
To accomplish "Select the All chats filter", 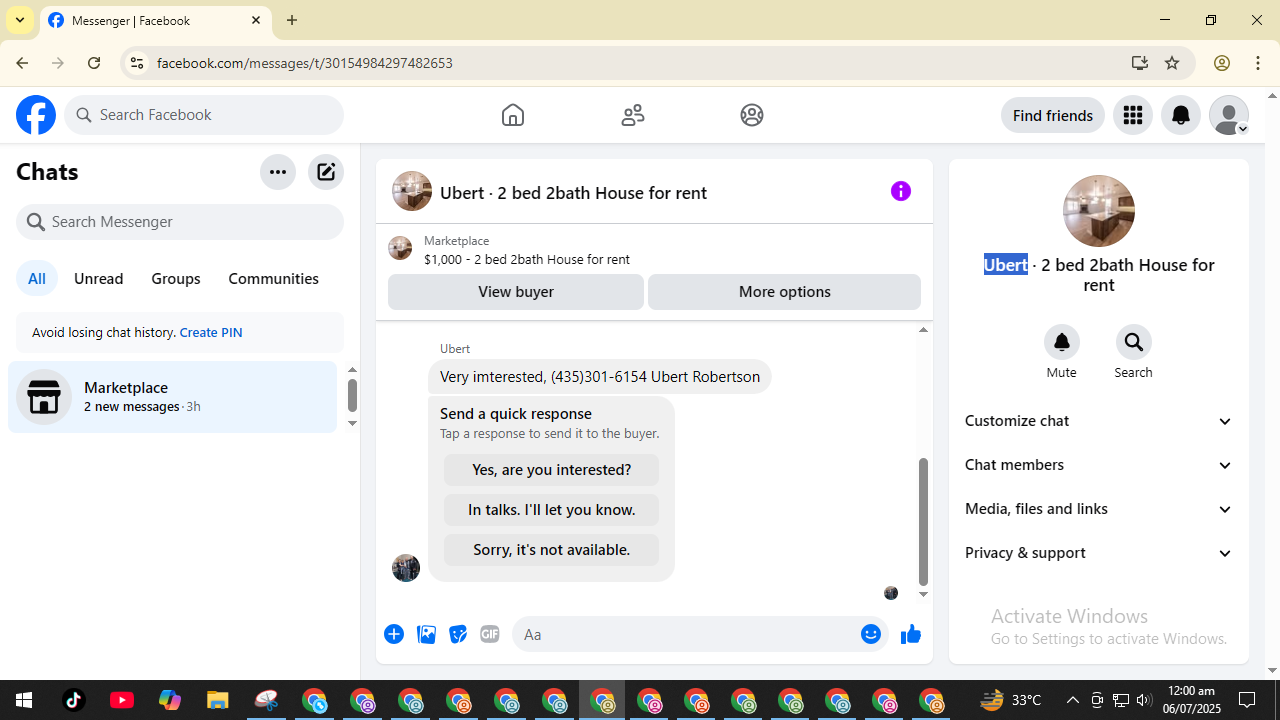I will coord(37,278).
